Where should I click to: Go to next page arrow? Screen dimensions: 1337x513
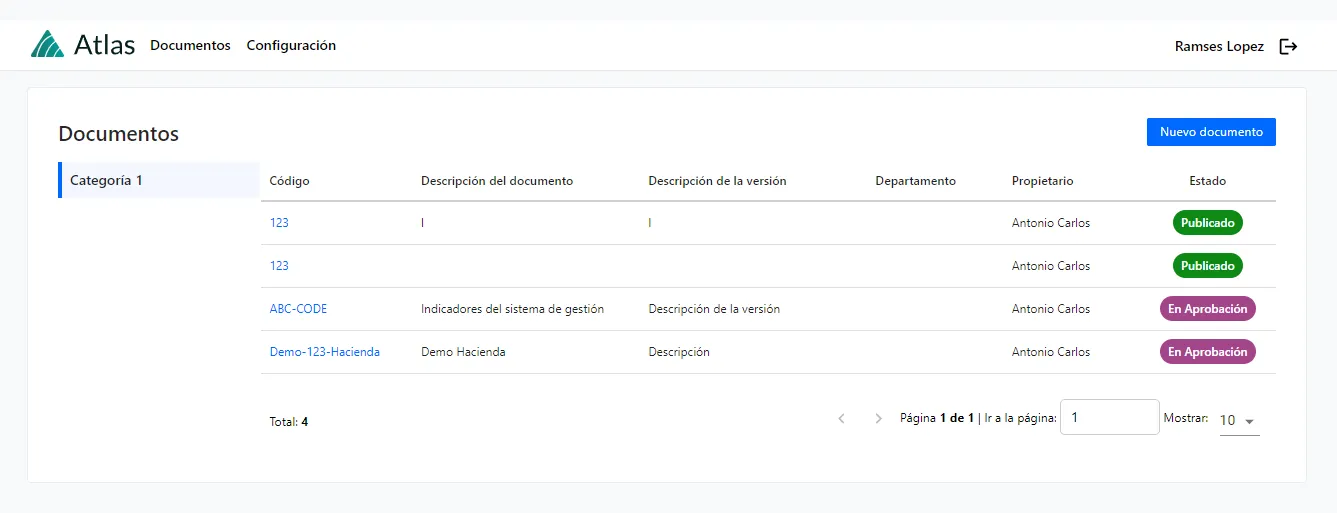878,419
